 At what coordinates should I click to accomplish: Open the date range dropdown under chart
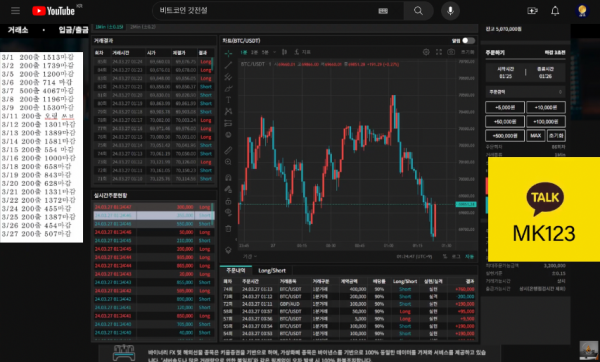coord(250,256)
